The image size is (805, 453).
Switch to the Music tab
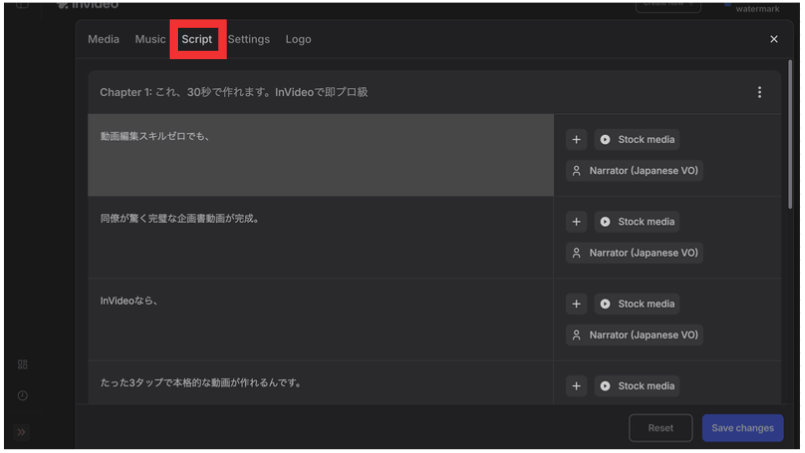[150, 39]
